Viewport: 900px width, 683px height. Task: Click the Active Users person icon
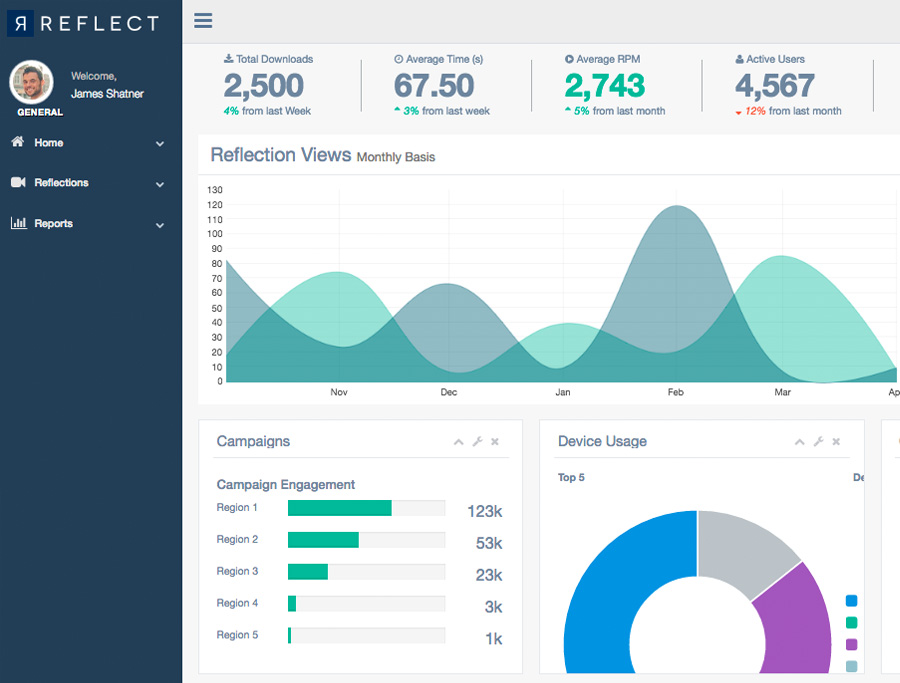click(x=739, y=59)
